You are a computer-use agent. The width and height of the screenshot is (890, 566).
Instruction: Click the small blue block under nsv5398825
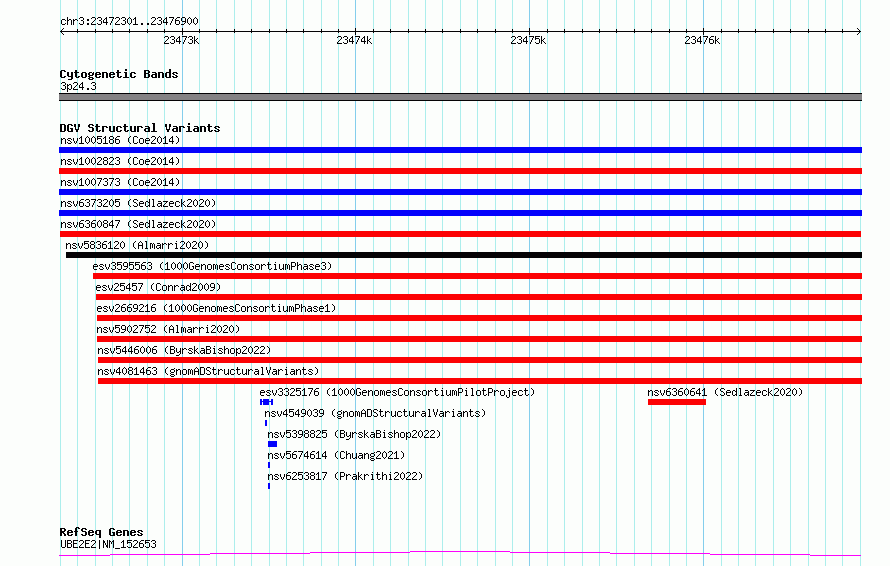click(272, 444)
